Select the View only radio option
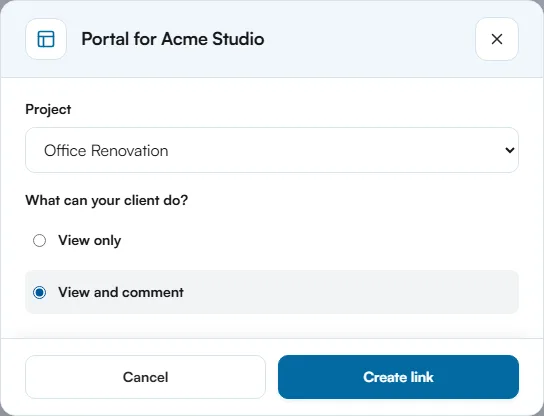 (40, 240)
